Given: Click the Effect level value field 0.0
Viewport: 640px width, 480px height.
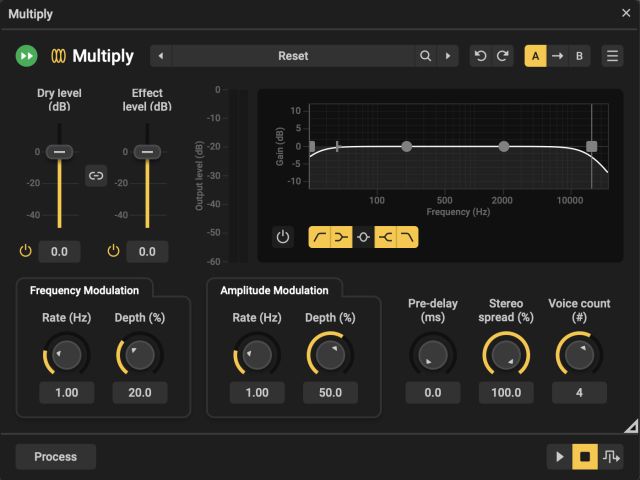Looking at the screenshot, I should pyautogui.click(x=147, y=251).
